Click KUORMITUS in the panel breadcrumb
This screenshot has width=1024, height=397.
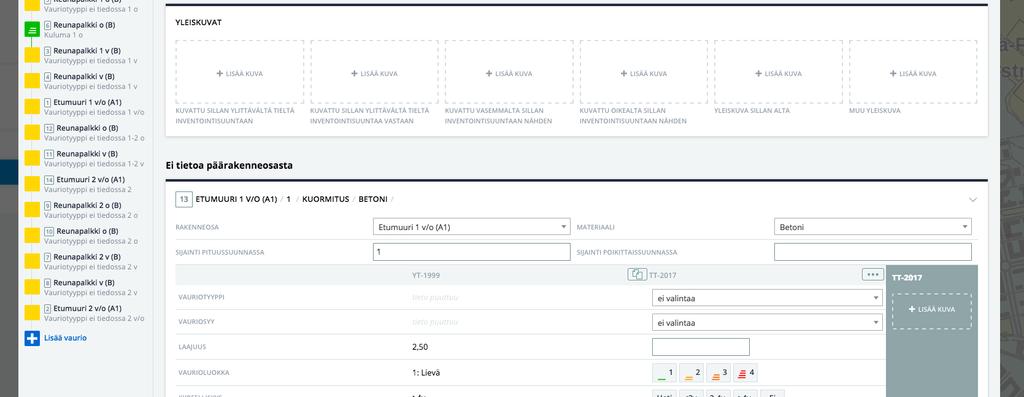point(326,200)
